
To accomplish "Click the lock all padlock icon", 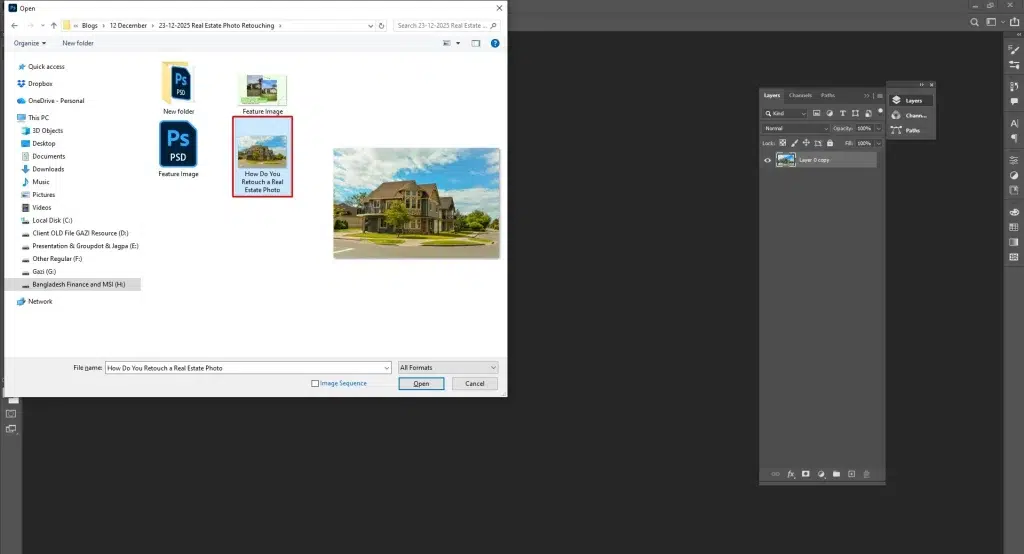I will click(830, 143).
